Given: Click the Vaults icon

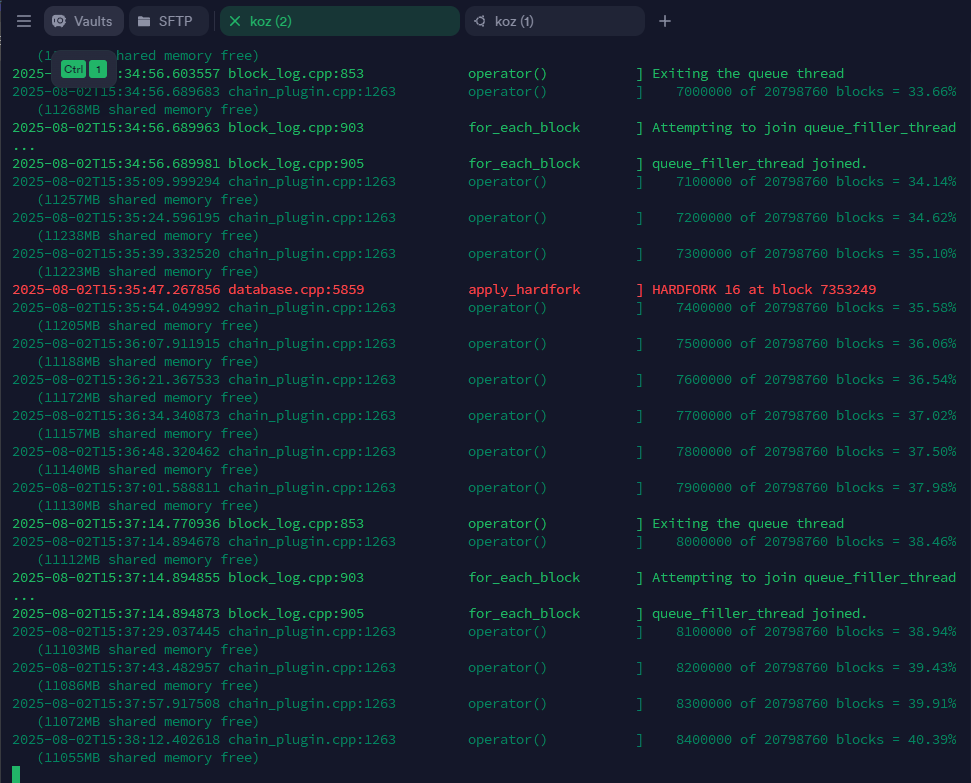Looking at the screenshot, I should coord(59,21).
